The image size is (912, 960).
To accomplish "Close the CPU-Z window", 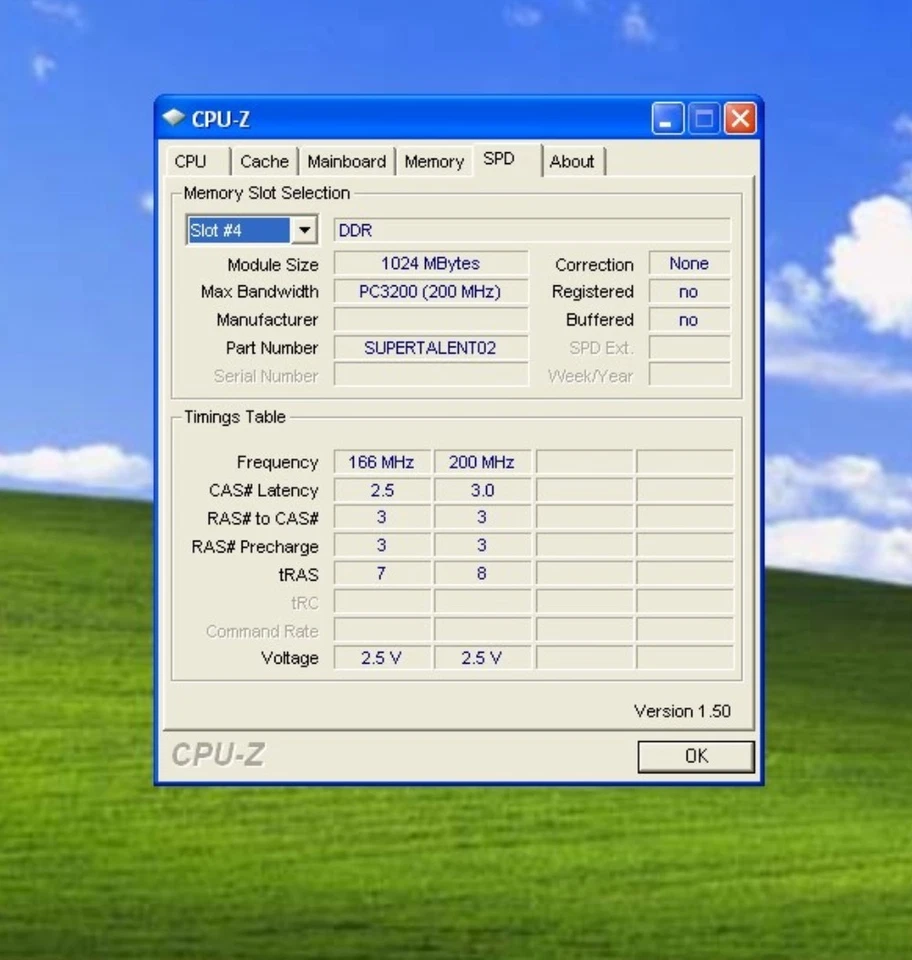I will pyautogui.click(x=740, y=119).
